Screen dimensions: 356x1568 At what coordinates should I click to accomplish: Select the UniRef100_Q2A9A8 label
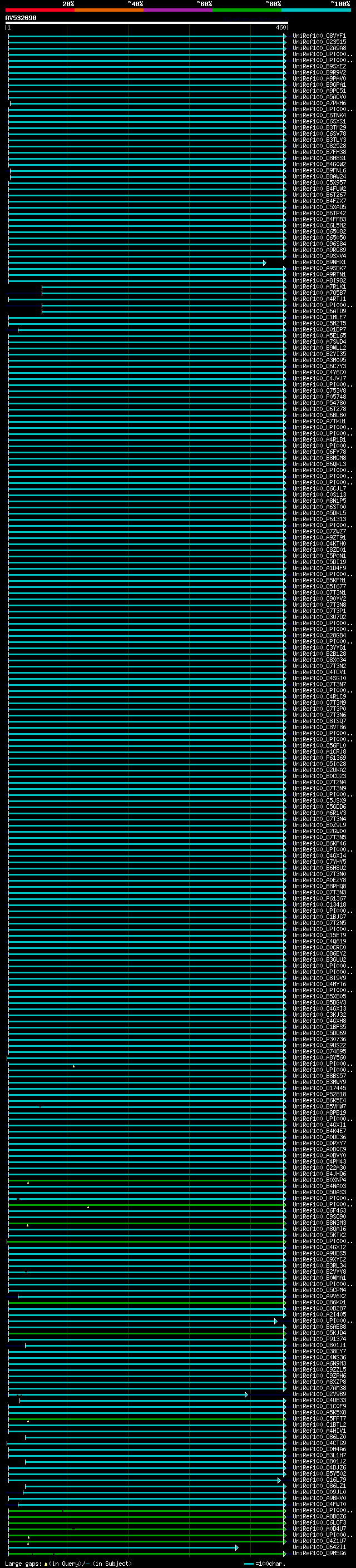click(319, 48)
